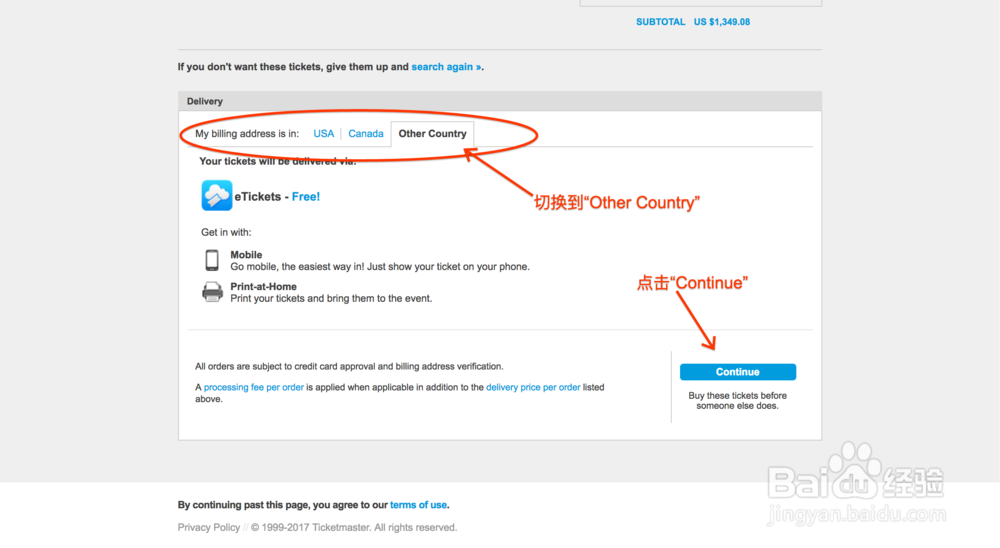Open the delivery price per order link
Screen dimensions: 1000x548
pos(533,387)
